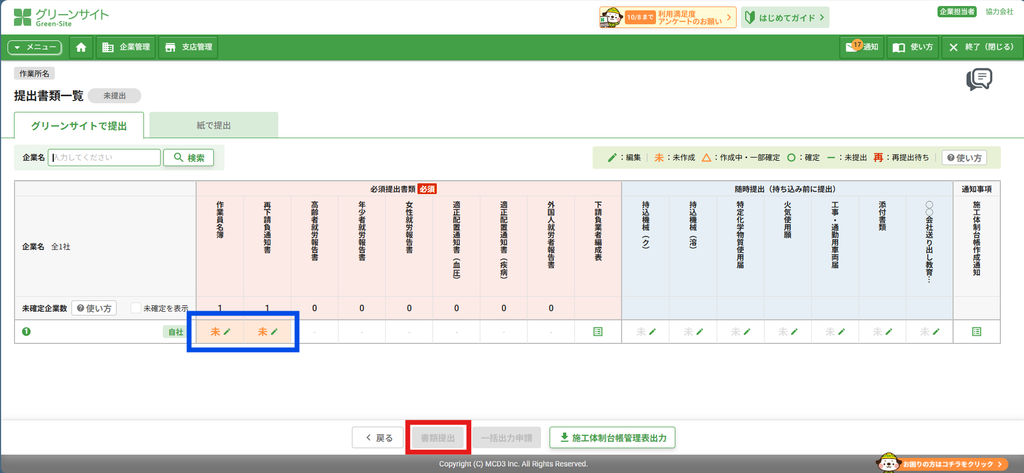This screenshot has height=473, width=1024.
Task: Click the 書類提出 submit button
Action: 438,438
